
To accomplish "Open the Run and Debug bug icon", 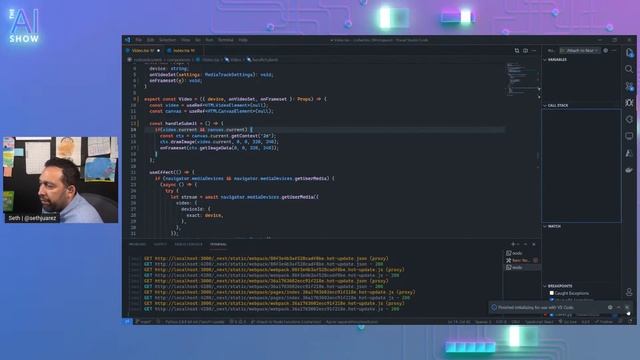I will (x=629, y=103).
